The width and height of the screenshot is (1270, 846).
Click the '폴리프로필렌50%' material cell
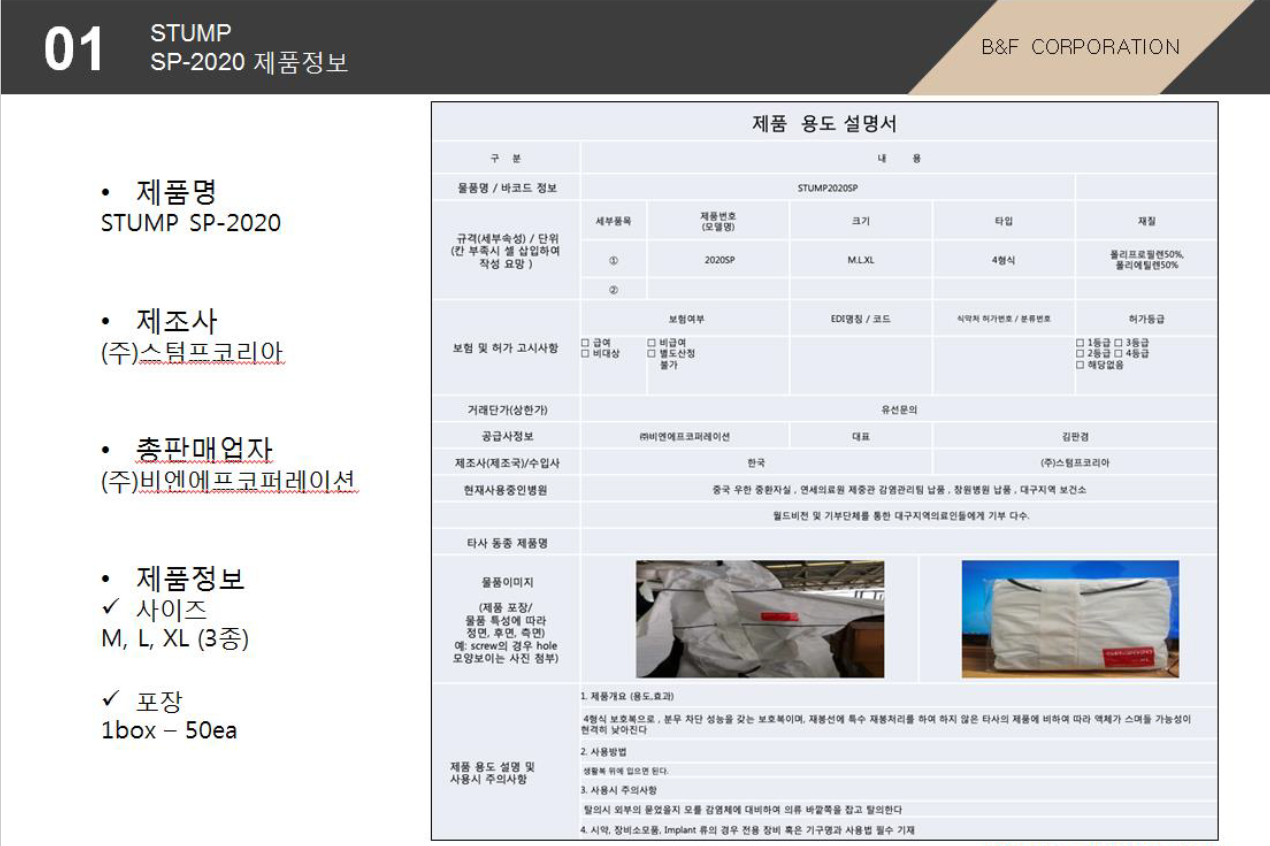(x=1146, y=260)
